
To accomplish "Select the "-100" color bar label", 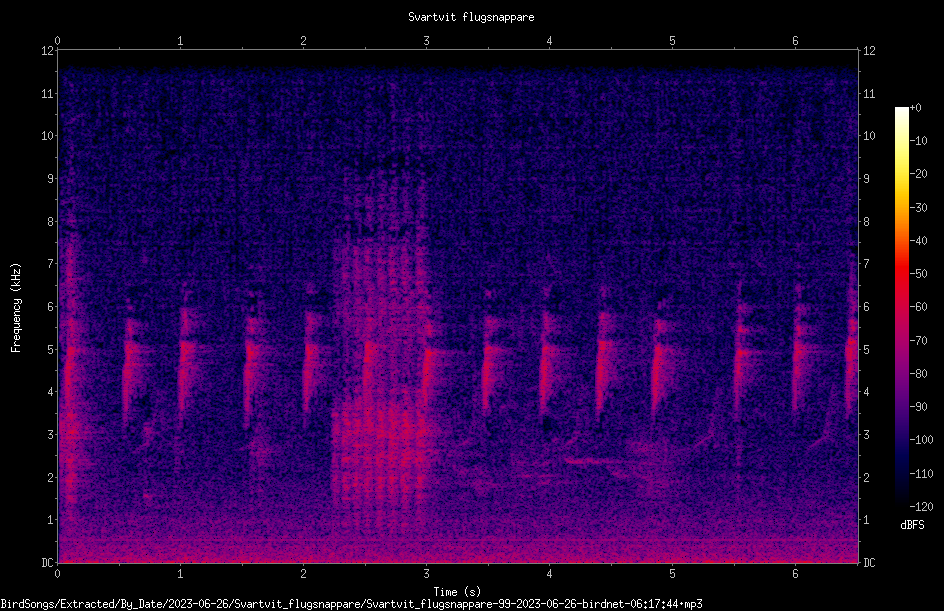I will [x=922, y=440].
